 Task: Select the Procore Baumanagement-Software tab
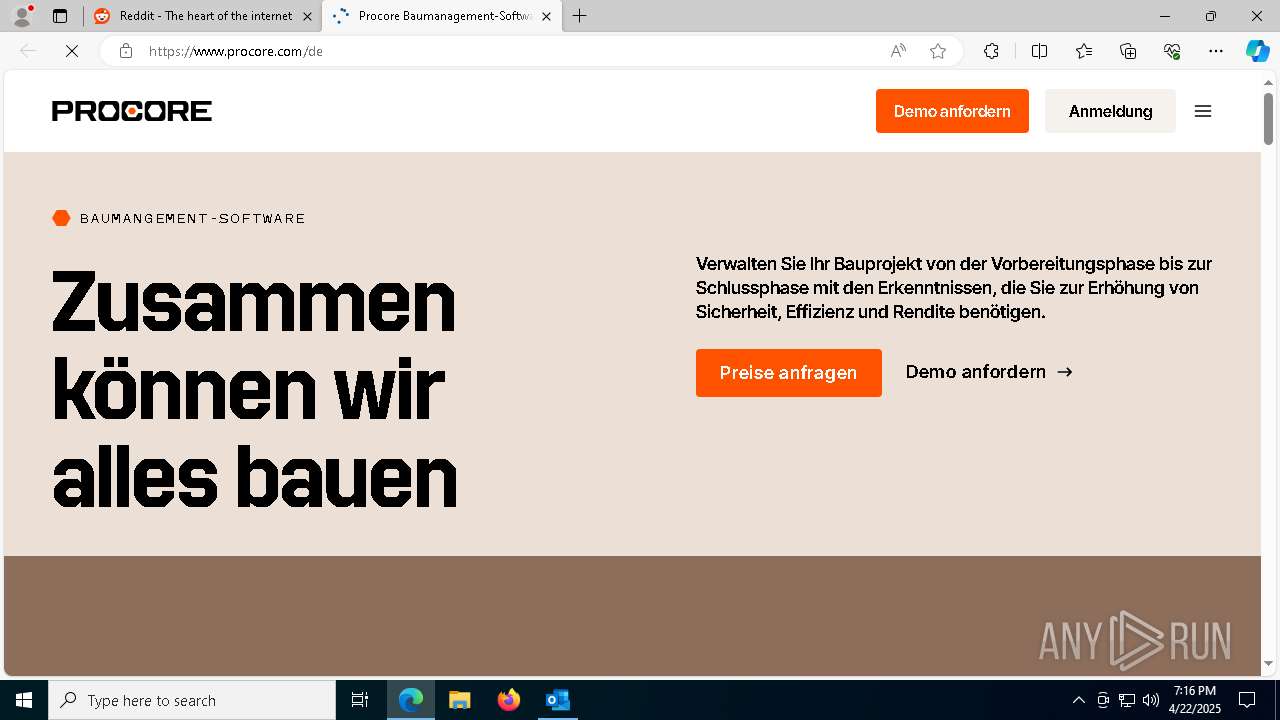click(442, 16)
